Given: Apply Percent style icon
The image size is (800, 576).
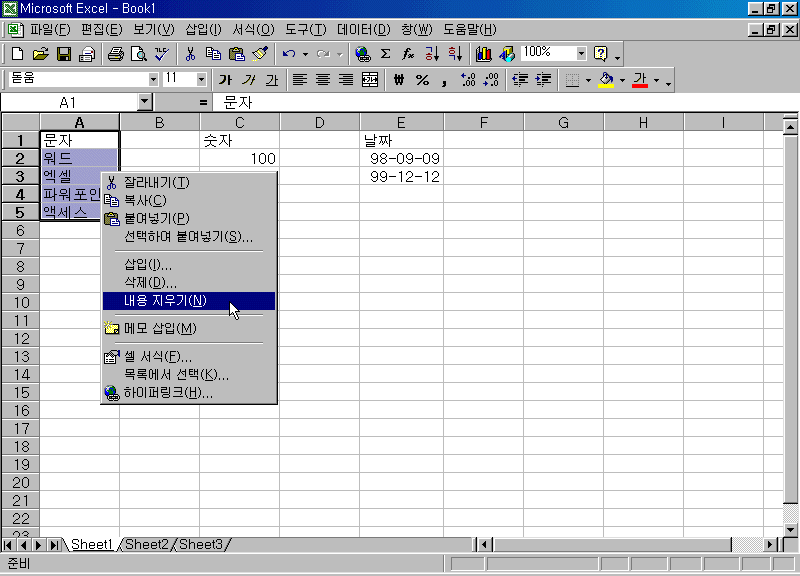Looking at the screenshot, I should coord(422,80).
